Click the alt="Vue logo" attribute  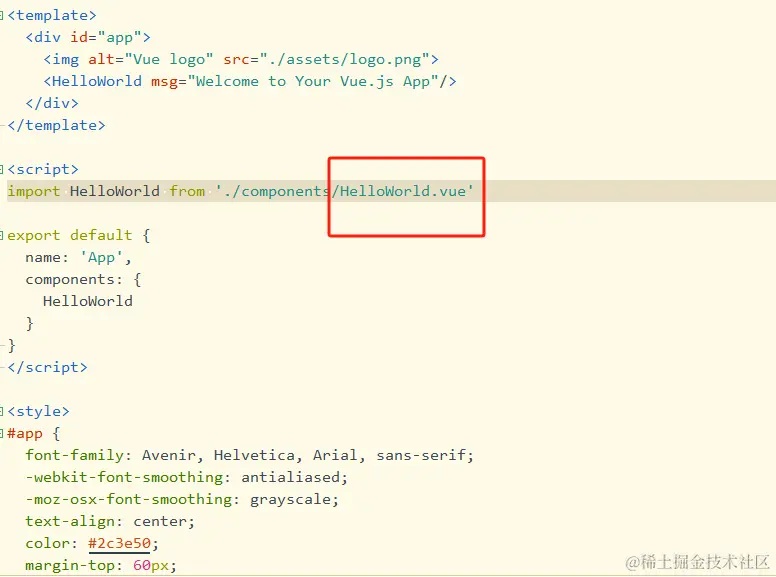coord(150,59)
